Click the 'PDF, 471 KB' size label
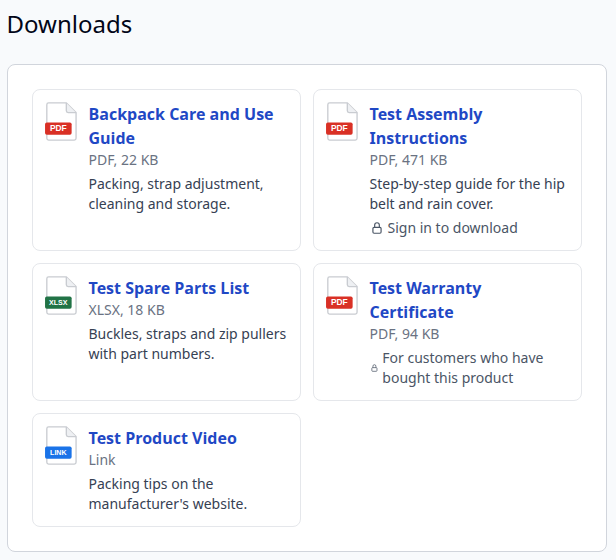The height and width of the screenshot is (560, 616). pyautogui.click(x=408, y=160)
